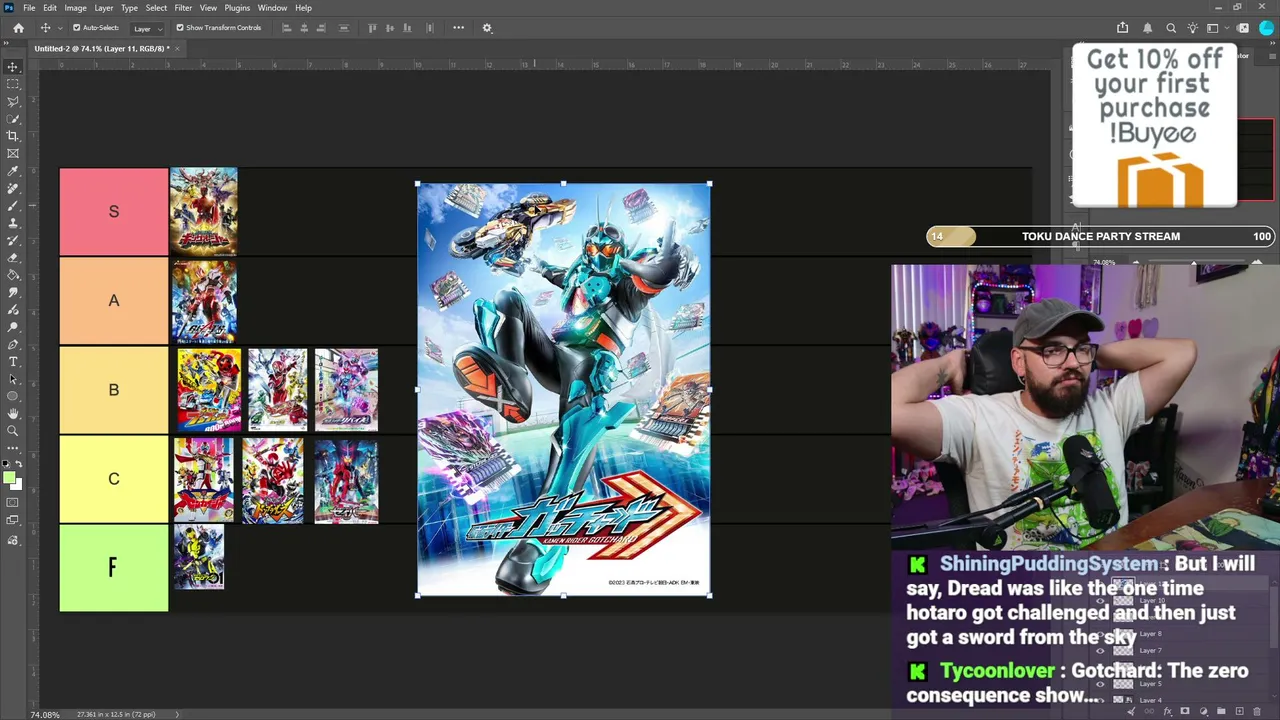Align top edges of layers
The height and width of the screenshot is (720, 1280).
pyautogui.click(x=373, y=28)
